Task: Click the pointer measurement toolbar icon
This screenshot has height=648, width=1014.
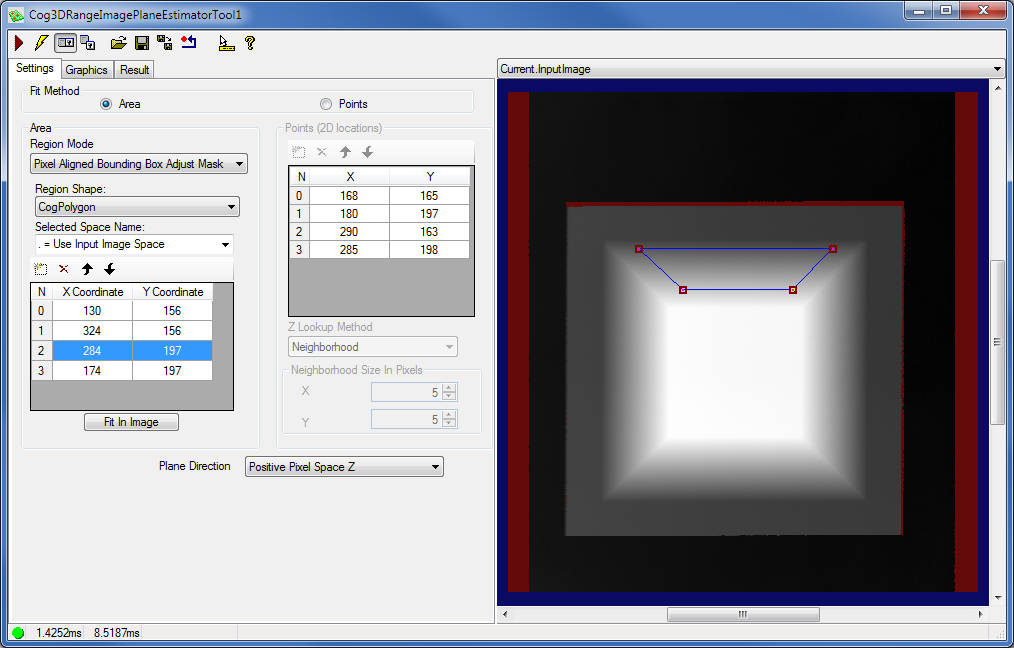Action: 226,43
